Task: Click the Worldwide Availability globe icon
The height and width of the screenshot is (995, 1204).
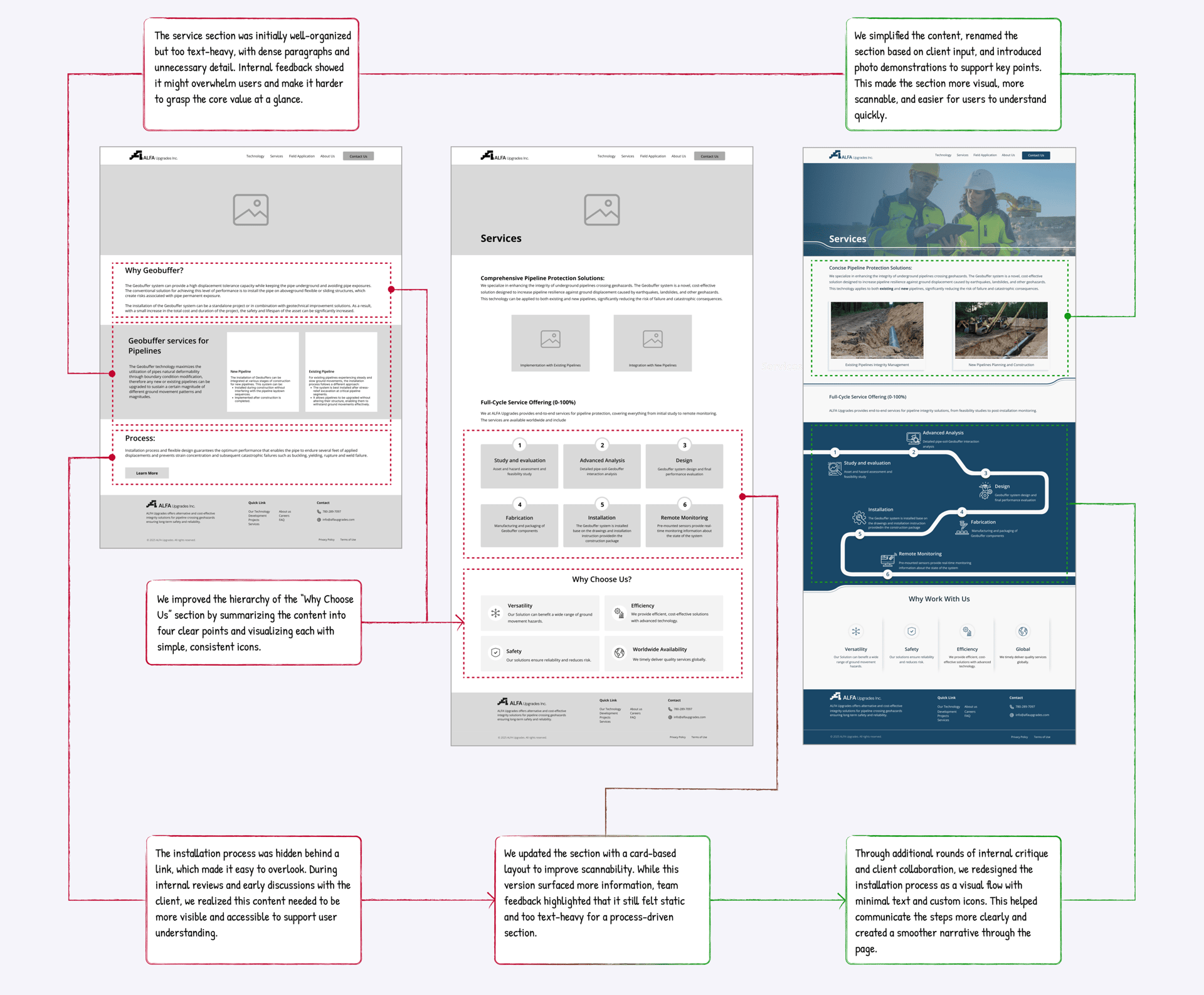Action: [620, 653]
